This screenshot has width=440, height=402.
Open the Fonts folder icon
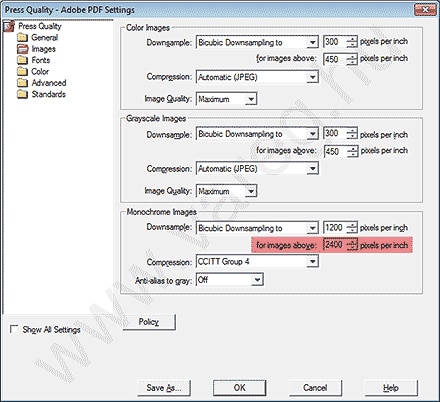pyautogui.click(x=22, y=60)
